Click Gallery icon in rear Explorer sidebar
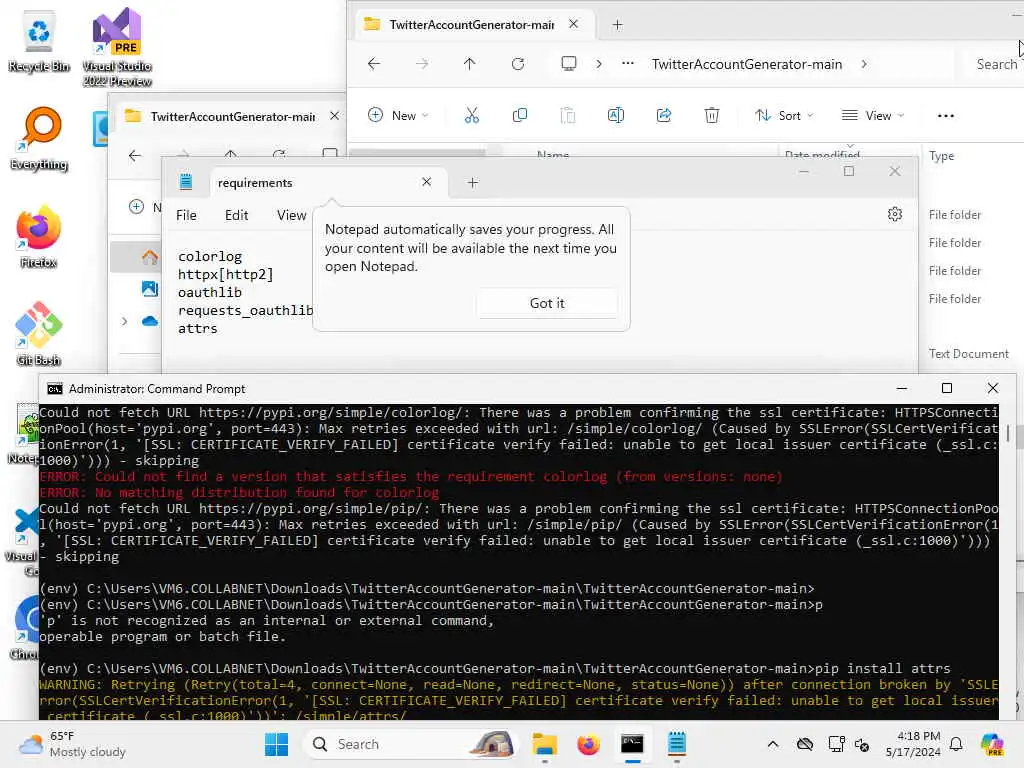1024x768 pixels. click(x=150, y=288)
